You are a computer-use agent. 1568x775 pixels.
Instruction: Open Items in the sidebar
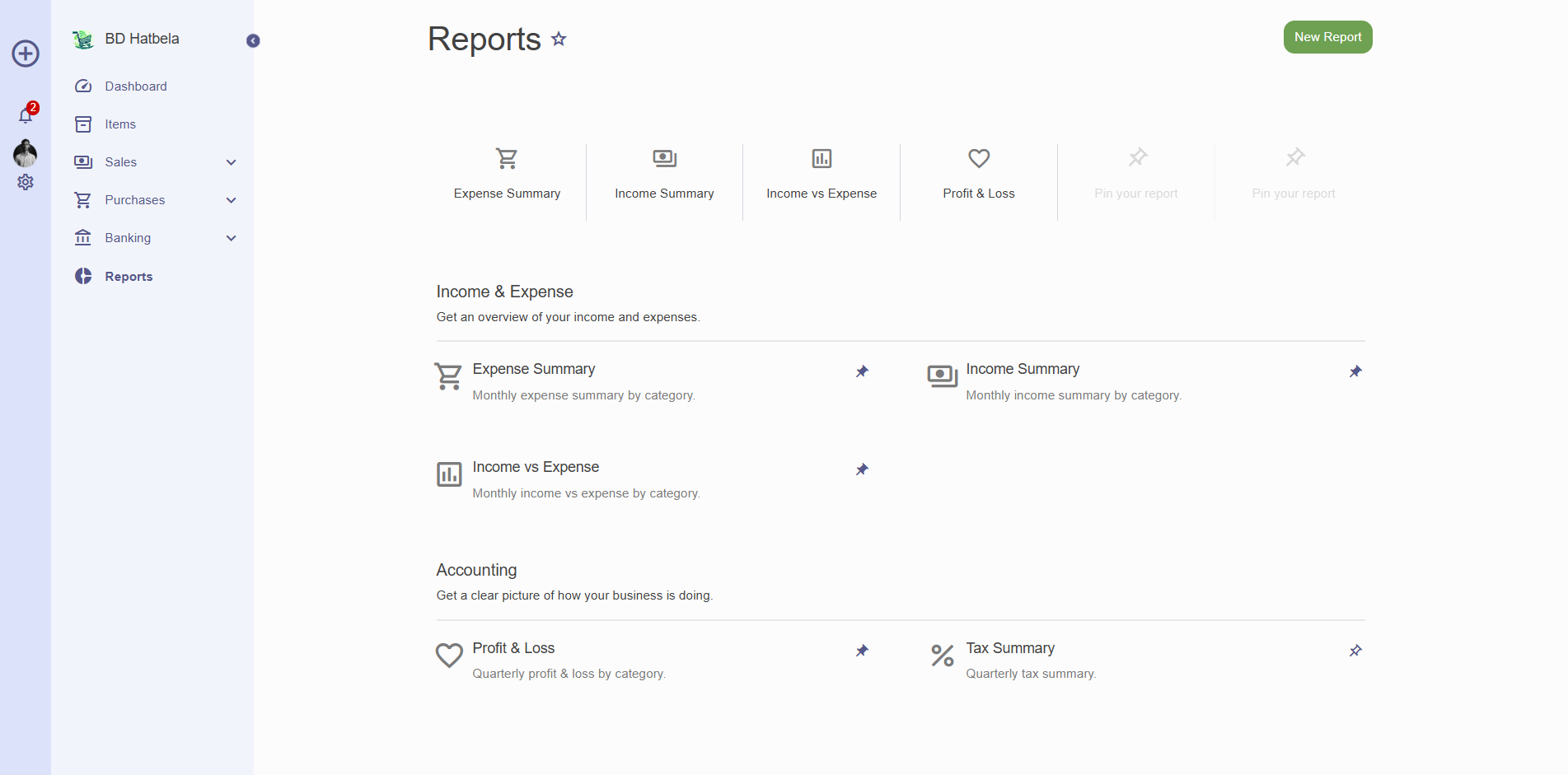[120, 124]
